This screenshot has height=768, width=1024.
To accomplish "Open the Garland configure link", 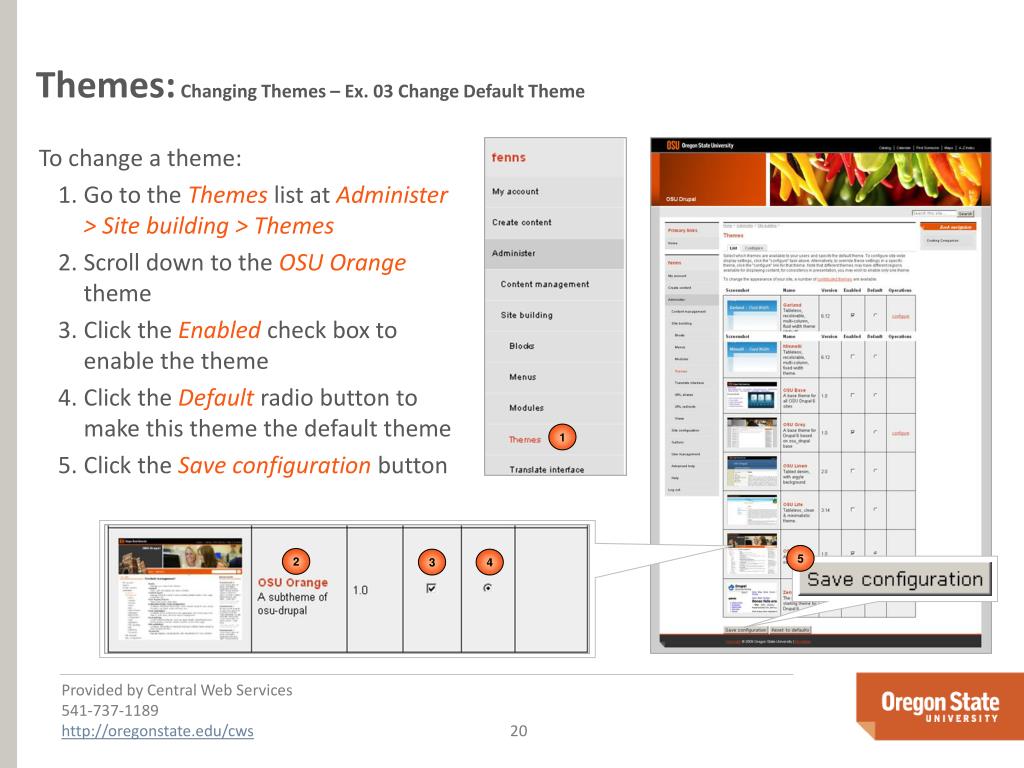I will 901,316.
